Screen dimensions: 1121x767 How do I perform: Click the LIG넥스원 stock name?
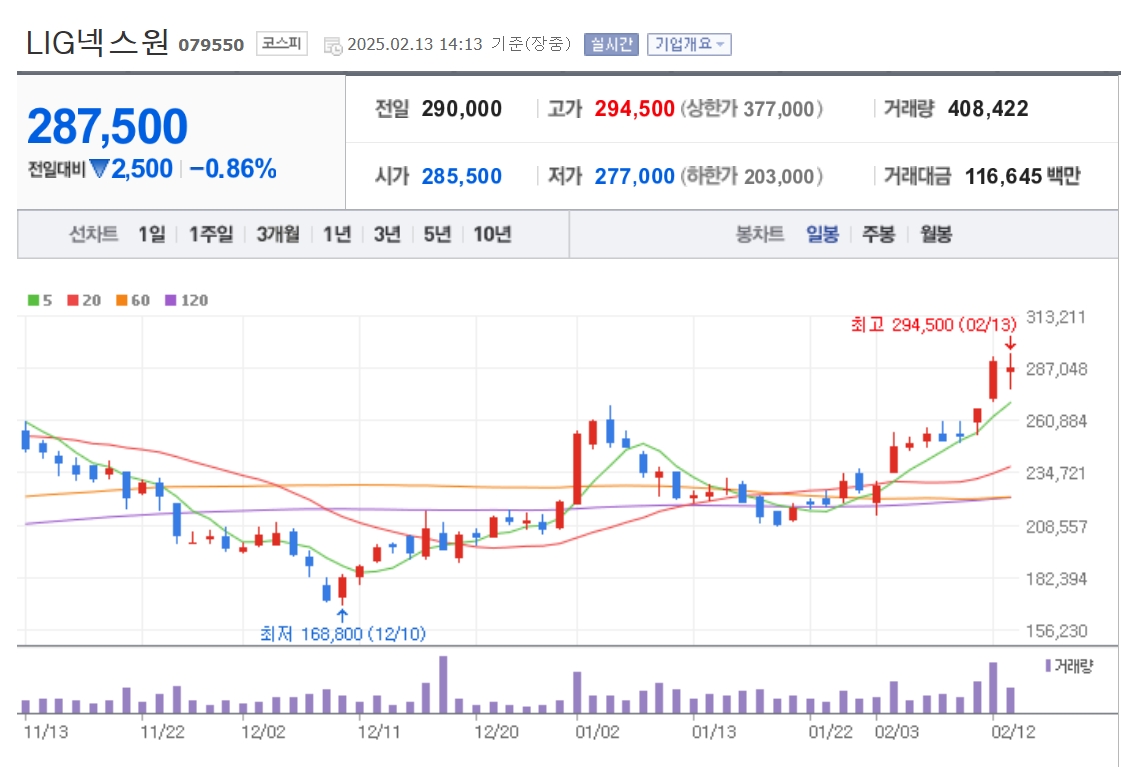click(97, 43)
